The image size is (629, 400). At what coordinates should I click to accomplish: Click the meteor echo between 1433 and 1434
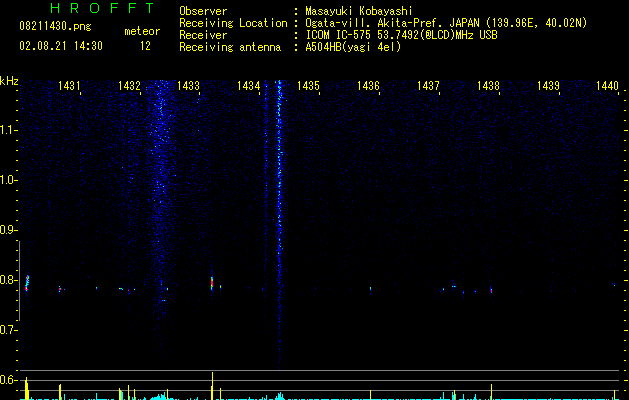(212, 283)
